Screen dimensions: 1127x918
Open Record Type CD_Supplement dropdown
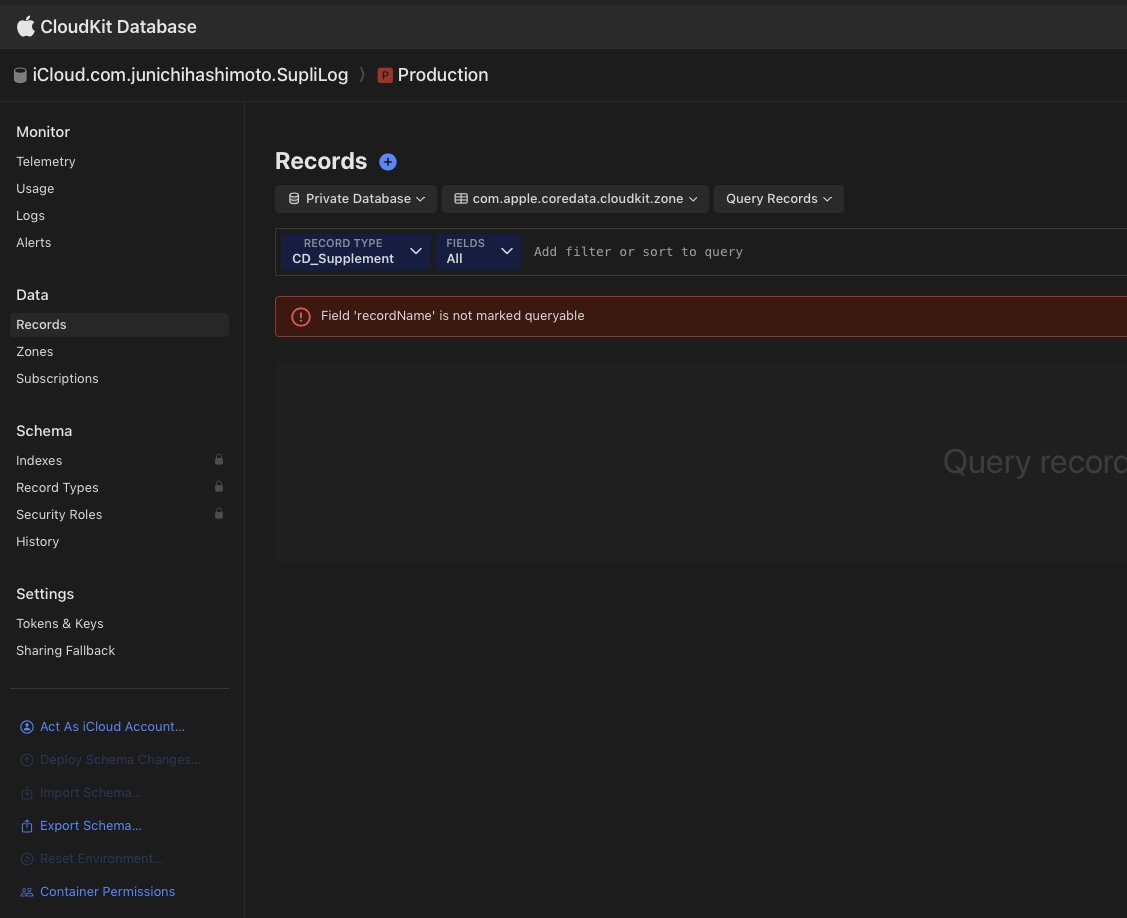(x=356, y=252)
